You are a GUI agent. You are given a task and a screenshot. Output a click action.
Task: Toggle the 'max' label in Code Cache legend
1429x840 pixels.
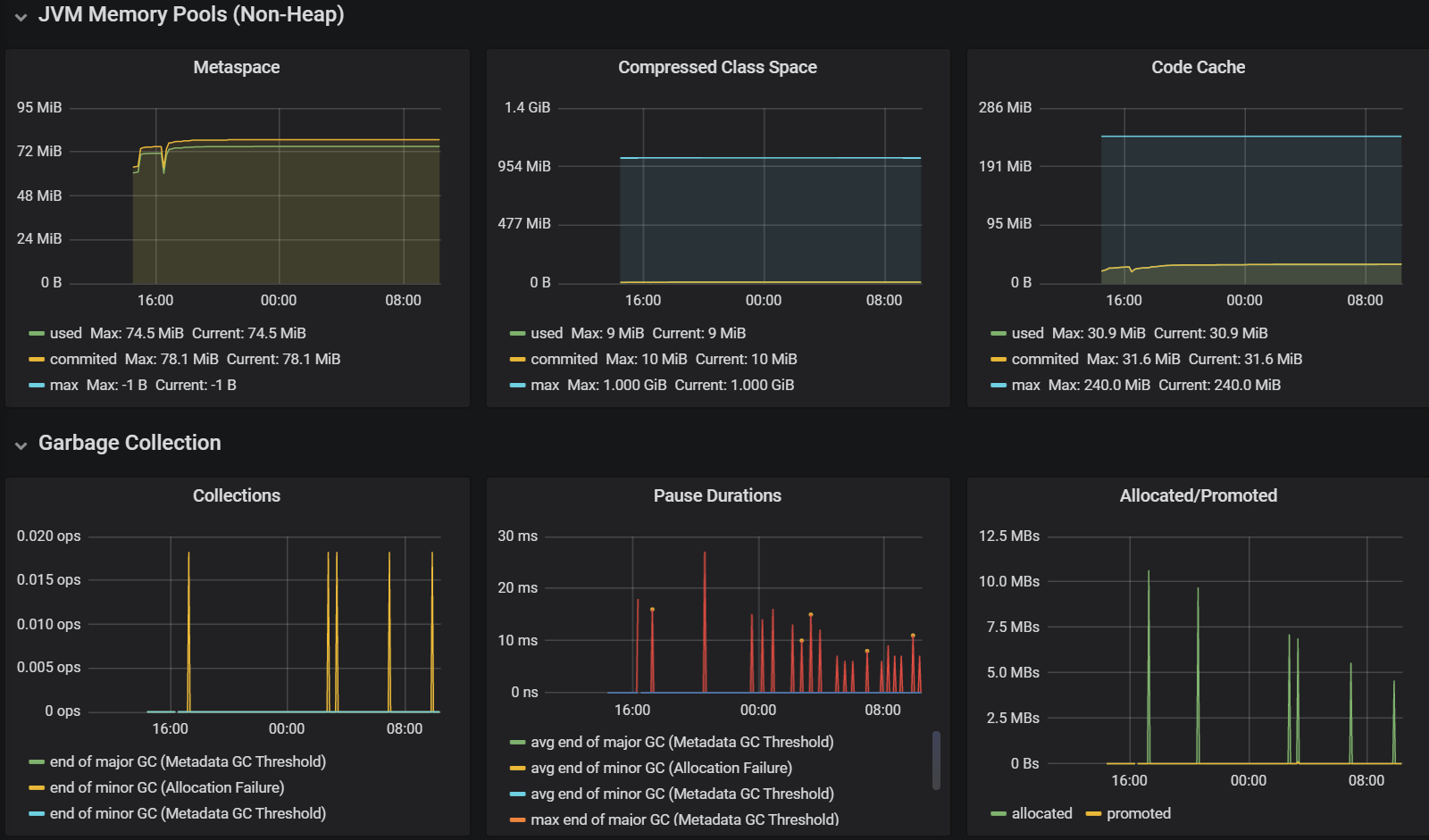tap(1025, 385)
